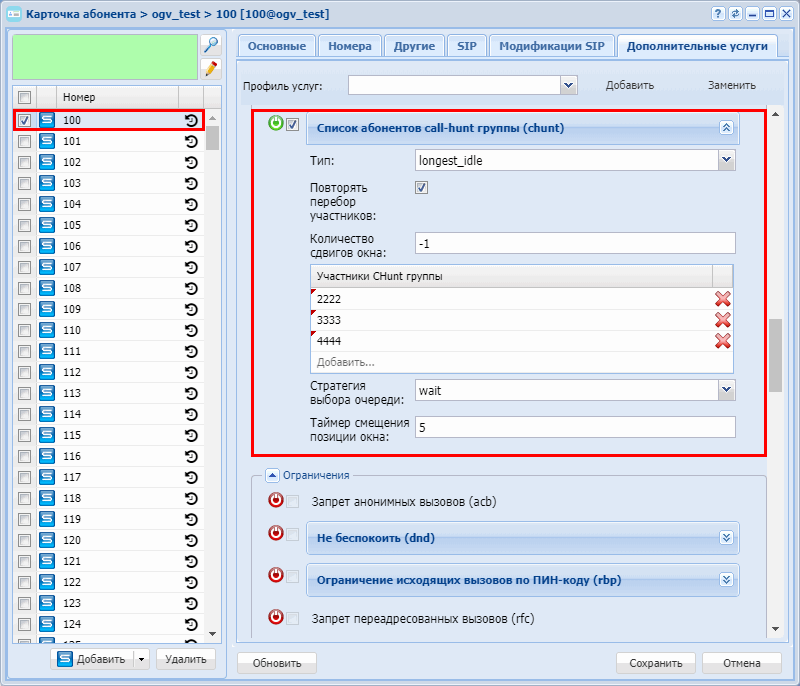Click the services panel scrollbar thumb
This screenshot has height=686, width=800.
[776, 355]
